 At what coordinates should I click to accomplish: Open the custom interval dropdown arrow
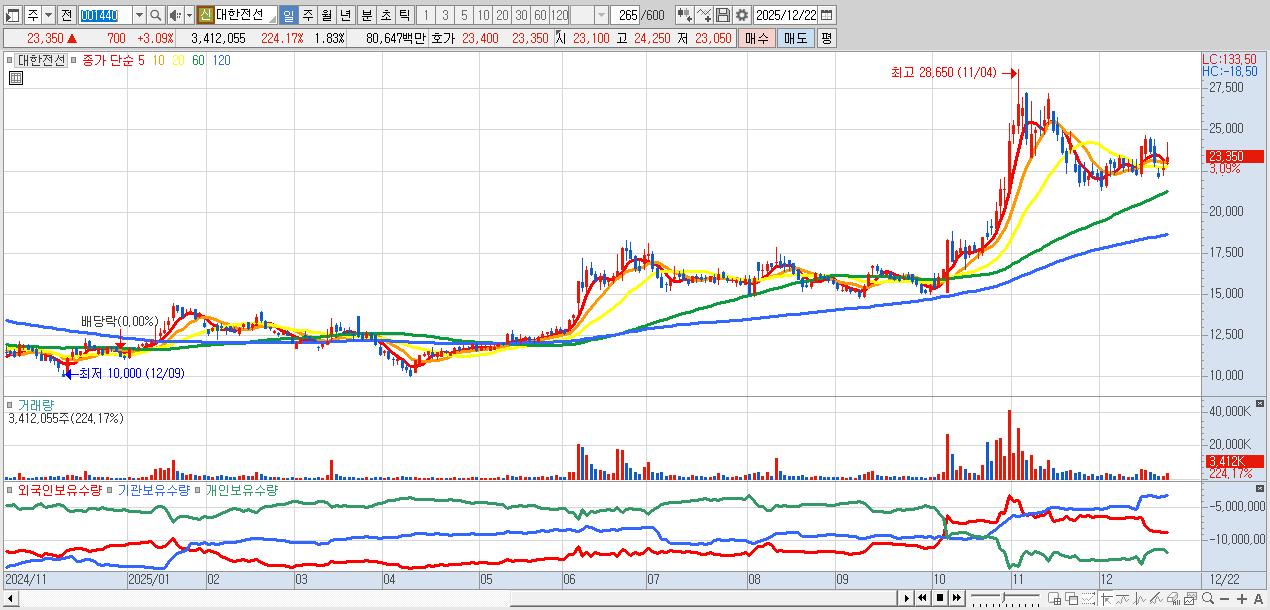pyautogui.click(x=601, y=15)
